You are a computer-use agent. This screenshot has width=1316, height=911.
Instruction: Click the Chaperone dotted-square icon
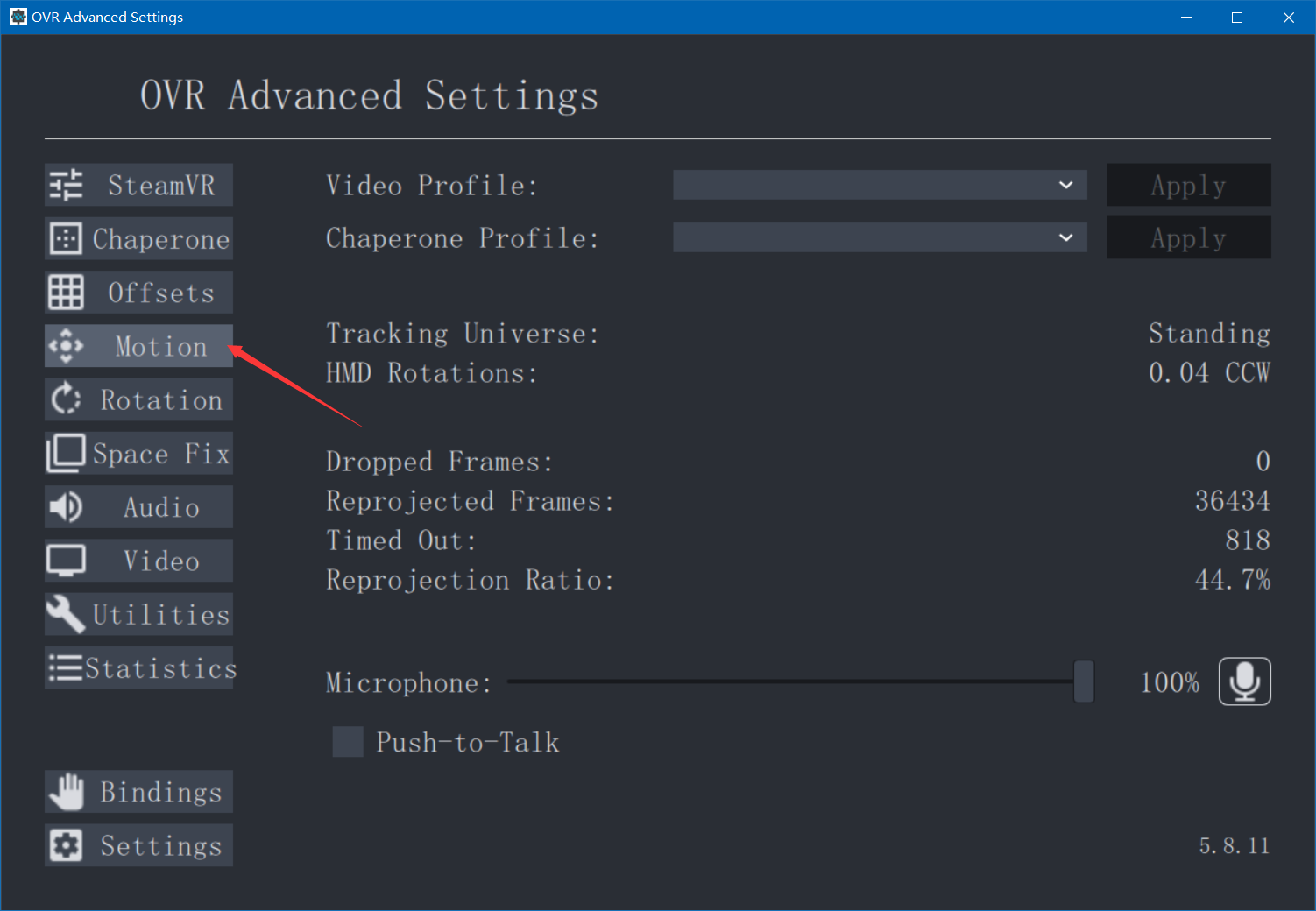coord(66,238)
